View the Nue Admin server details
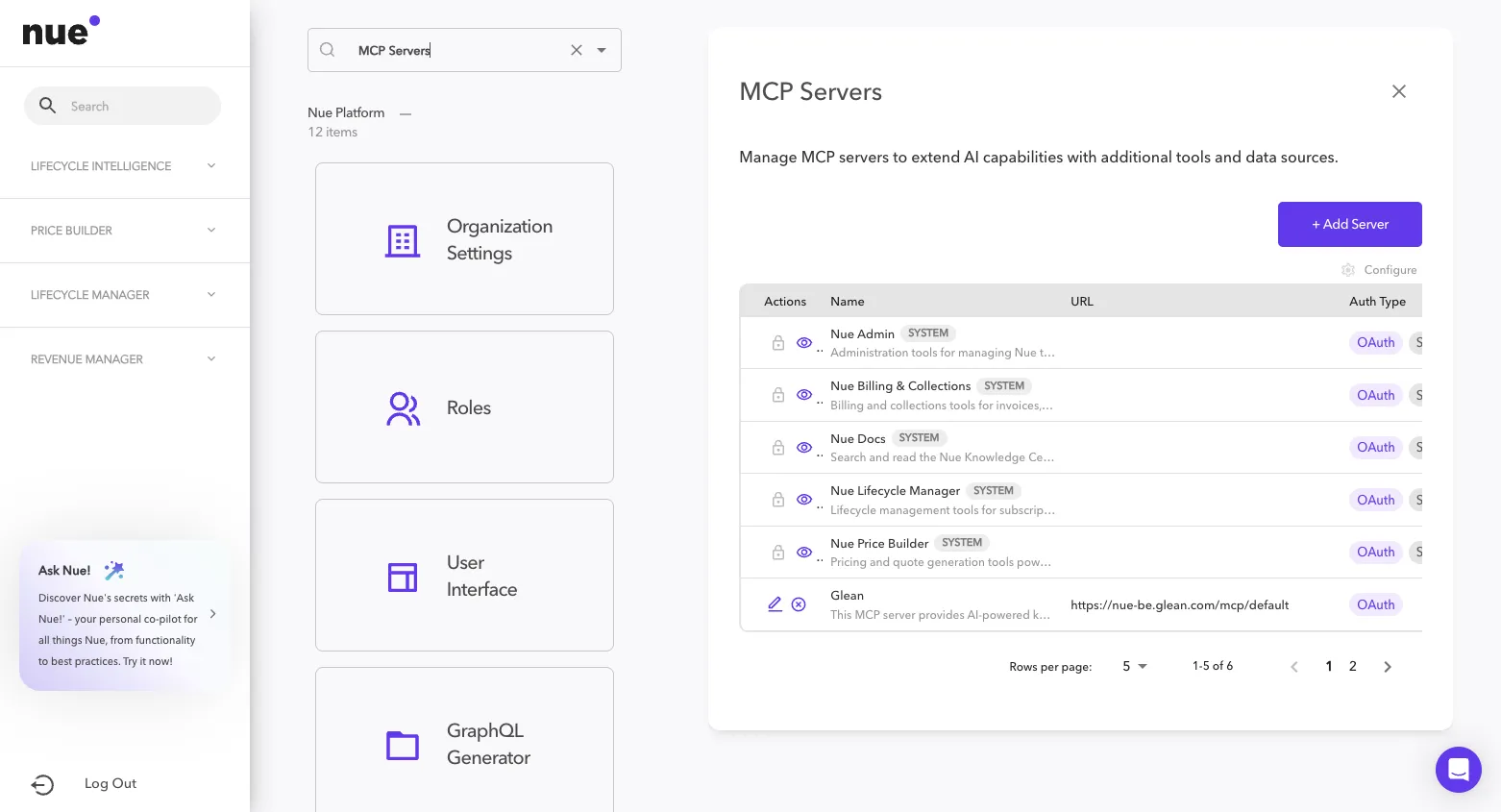 click(804, 343)
